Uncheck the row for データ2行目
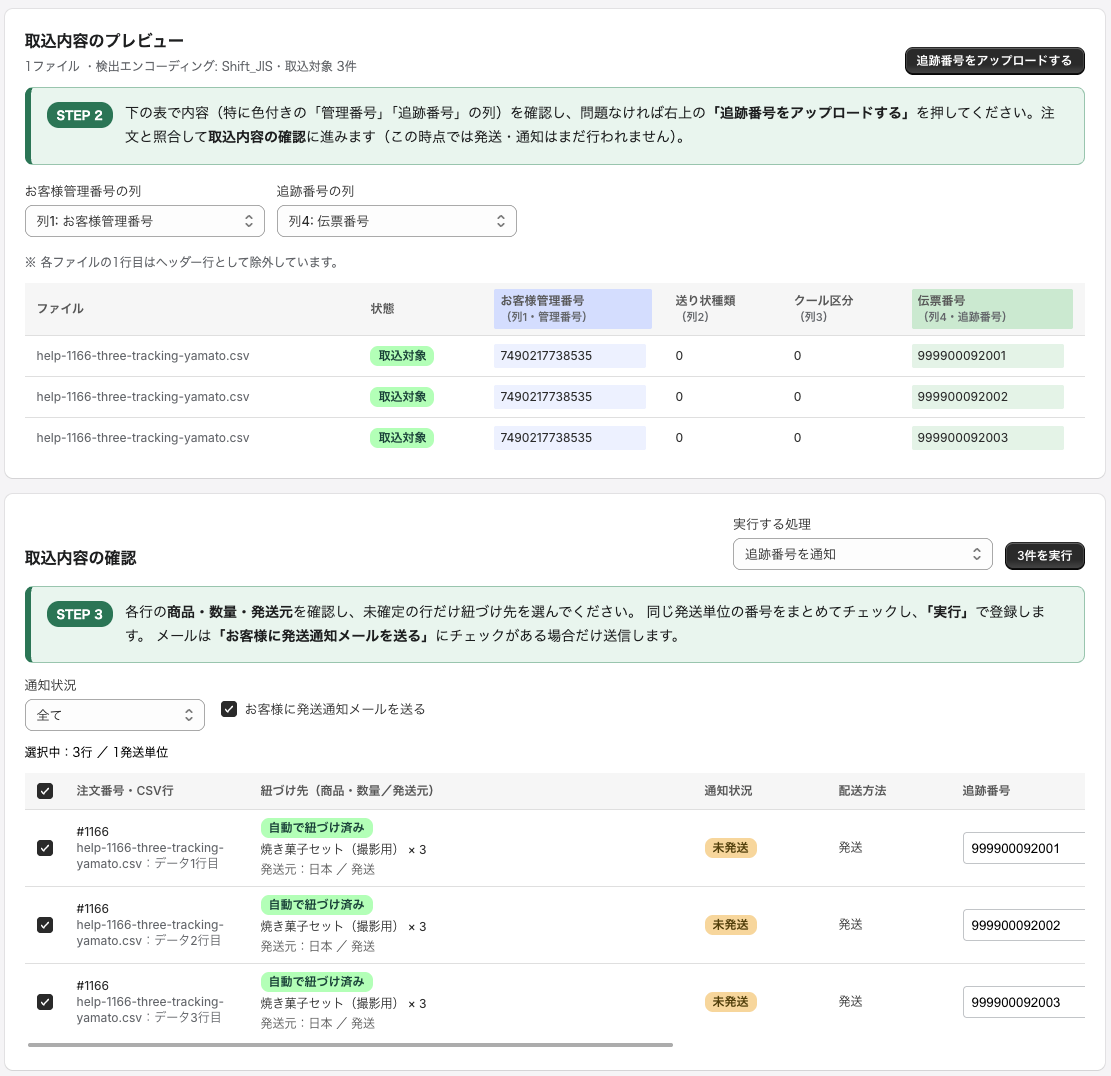The image size is (1111, 1076). (45, 925)
